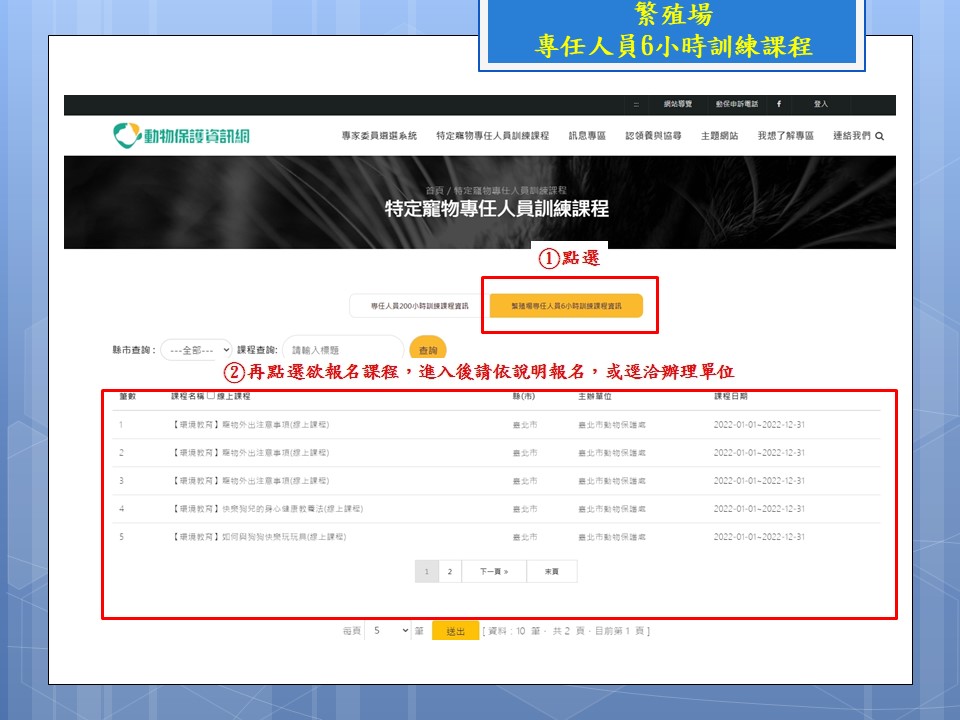This screenshot has width=960, height=720.
Task: Open the 主題網站 menu
Action: [719, 135]
